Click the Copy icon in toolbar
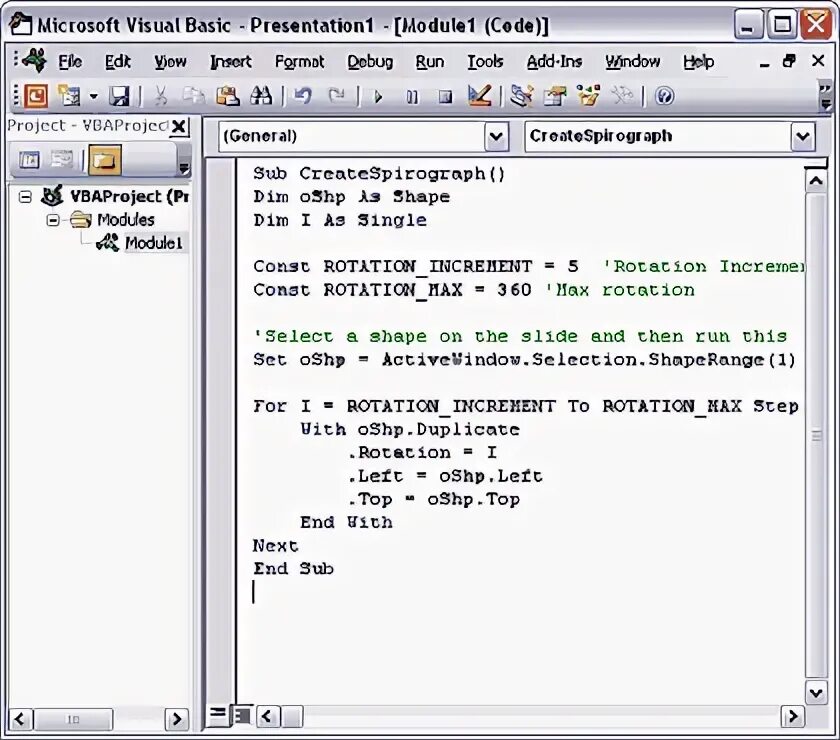Screen dimensions: 840x740 (193, 96)
